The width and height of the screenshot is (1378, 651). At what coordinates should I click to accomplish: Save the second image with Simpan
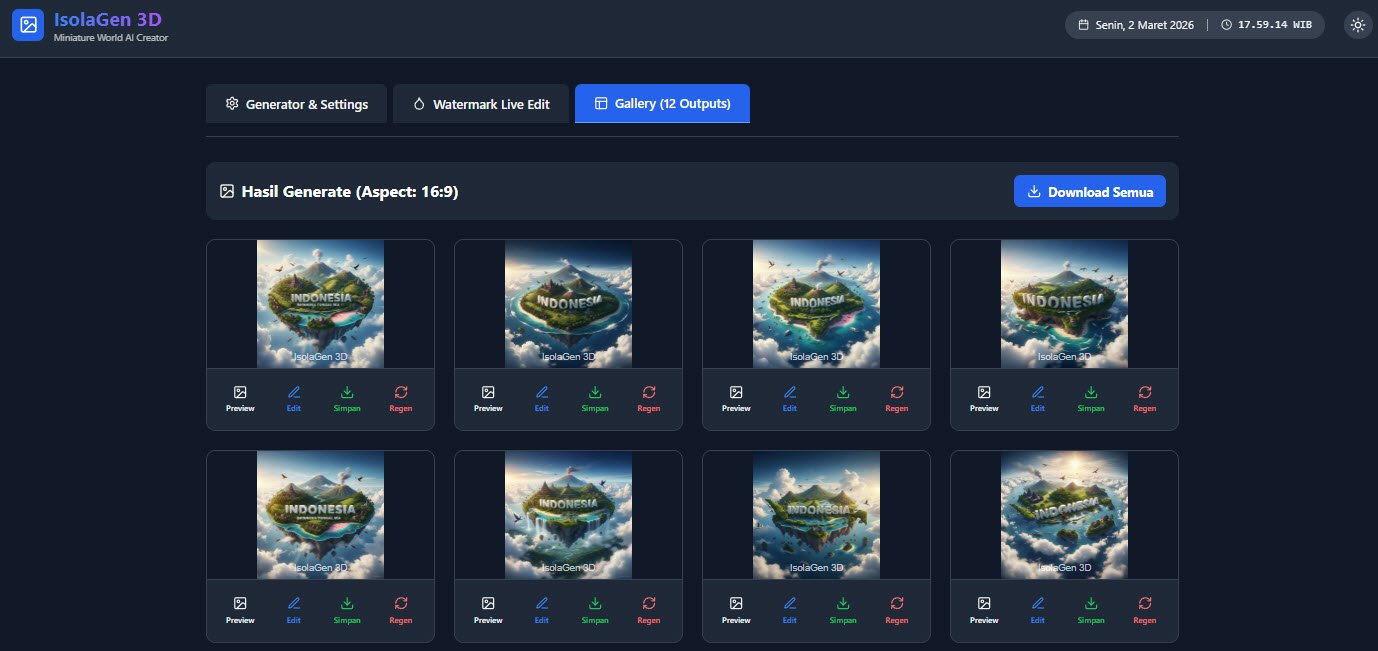pyautogui.click(x=595, y=399)
